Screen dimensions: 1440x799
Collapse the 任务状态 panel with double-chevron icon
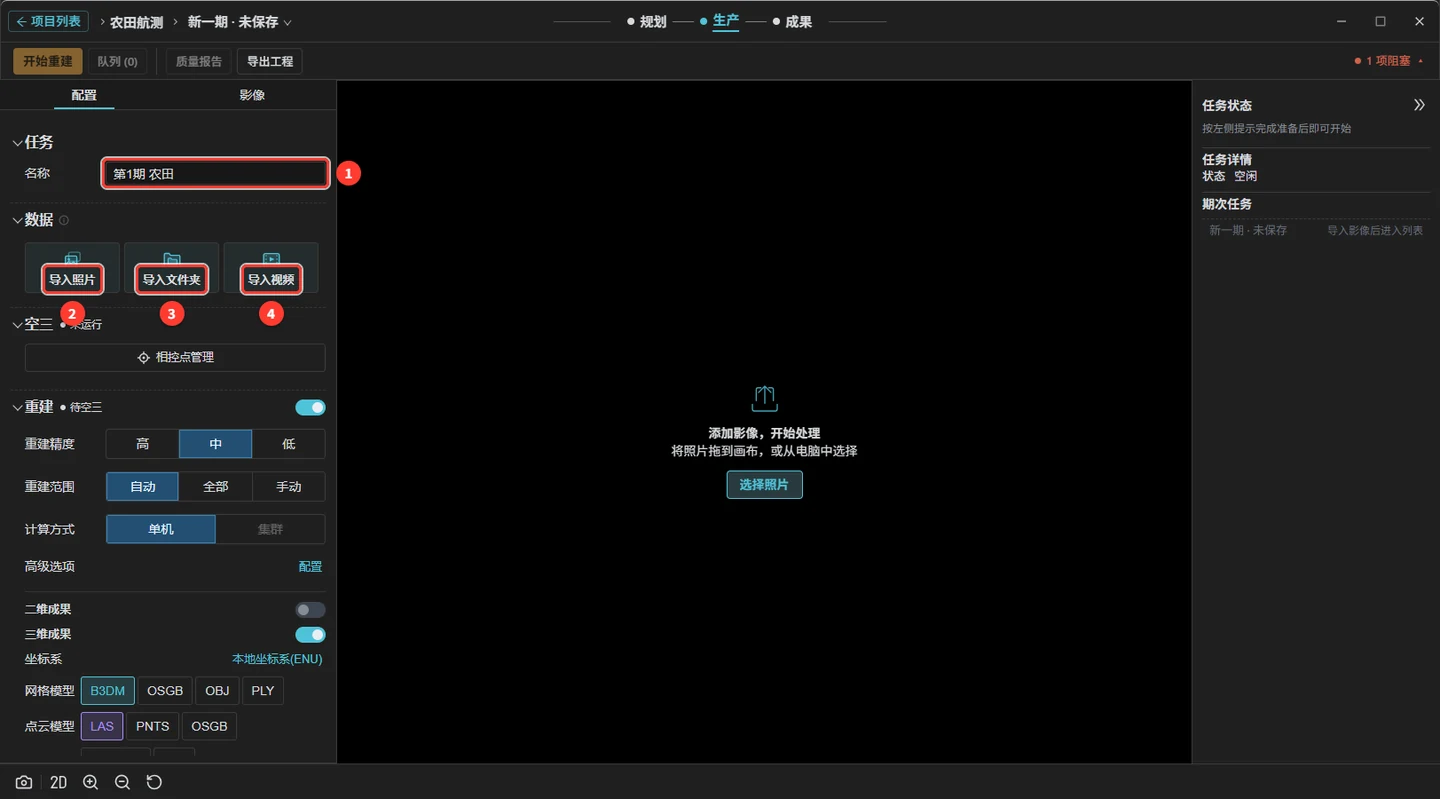[x=1419, y=105]
